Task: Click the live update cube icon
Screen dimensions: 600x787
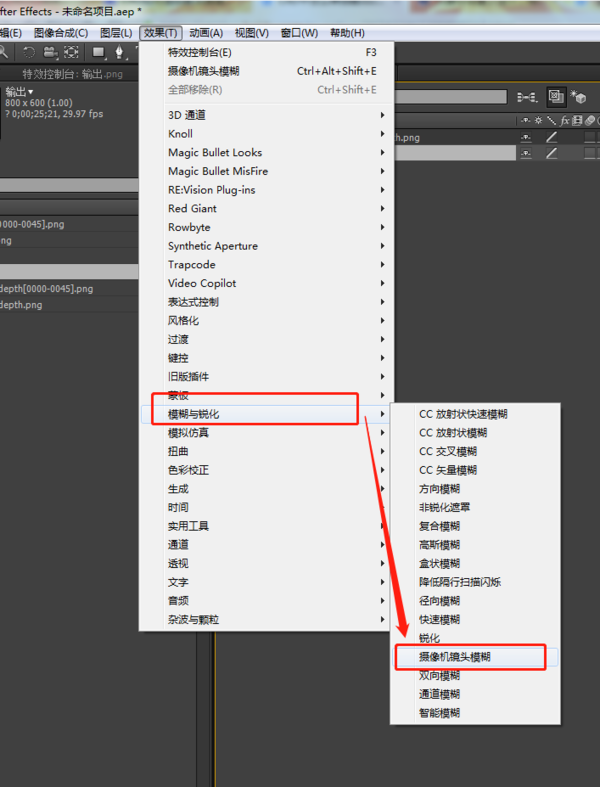Action: pos(578,97)
